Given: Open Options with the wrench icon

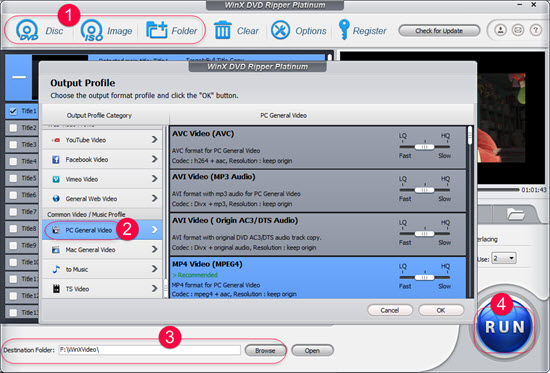Looking at the screenshot, I should (x=280, y=30).
